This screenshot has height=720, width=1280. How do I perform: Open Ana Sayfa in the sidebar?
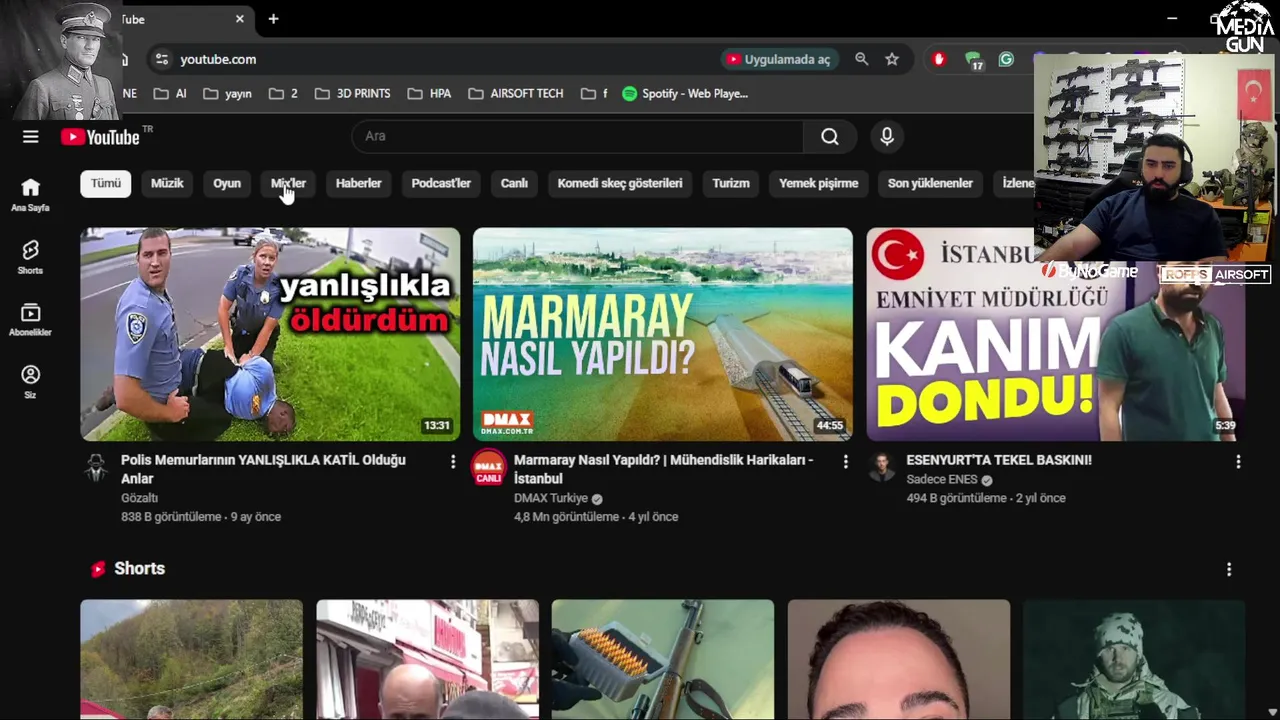point(30,195)
